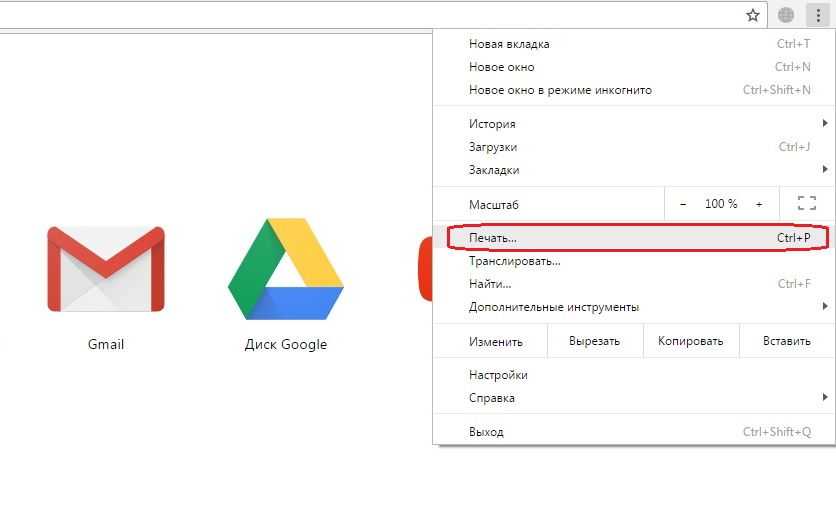Expand Дополнительные инструменты submenu
The height and width of the screenshot is (516, 836).
click(634, 307)
